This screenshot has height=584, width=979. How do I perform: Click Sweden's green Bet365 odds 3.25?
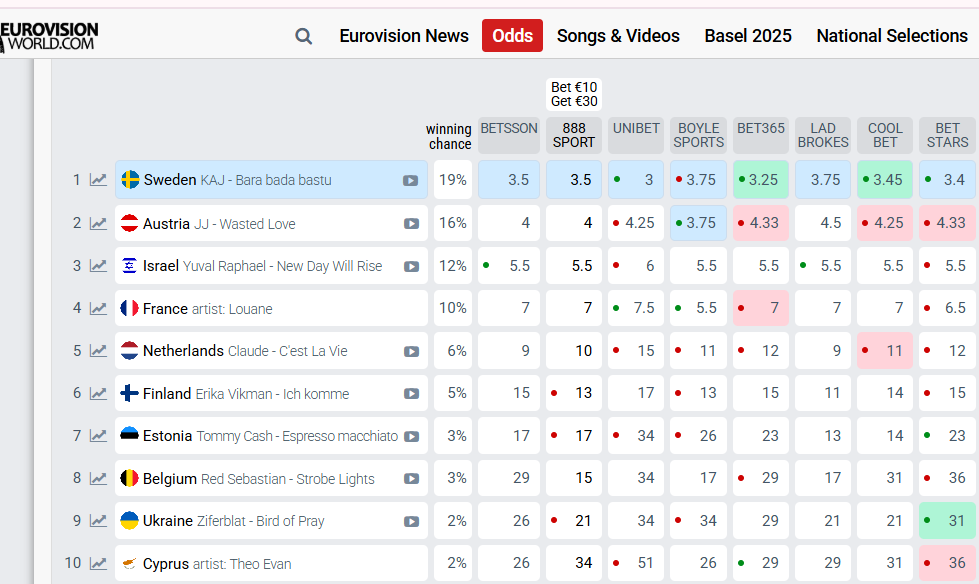pyautogui.click(x=762, y=180)
